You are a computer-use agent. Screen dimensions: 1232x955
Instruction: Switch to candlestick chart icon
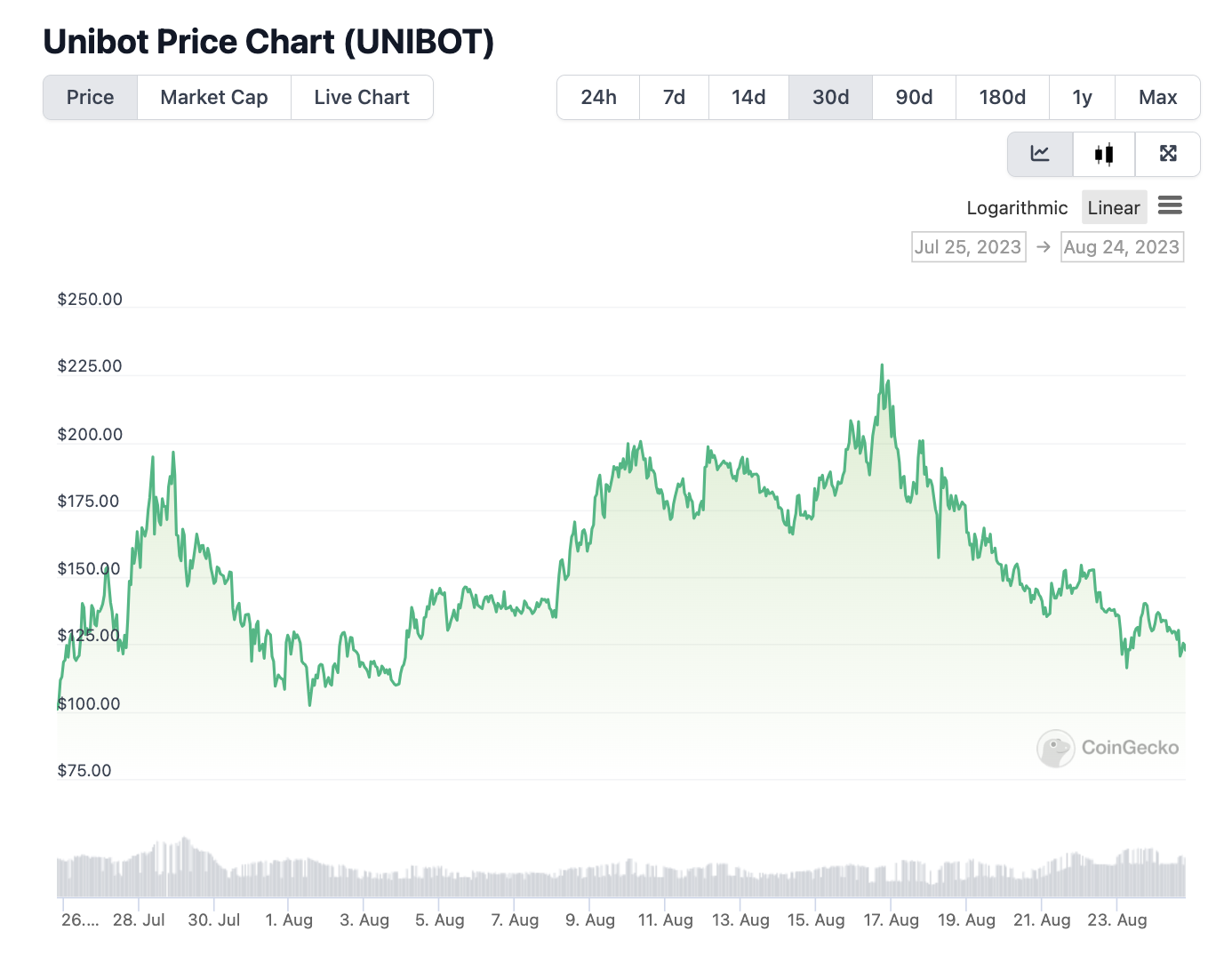(x=1104, y=154)
